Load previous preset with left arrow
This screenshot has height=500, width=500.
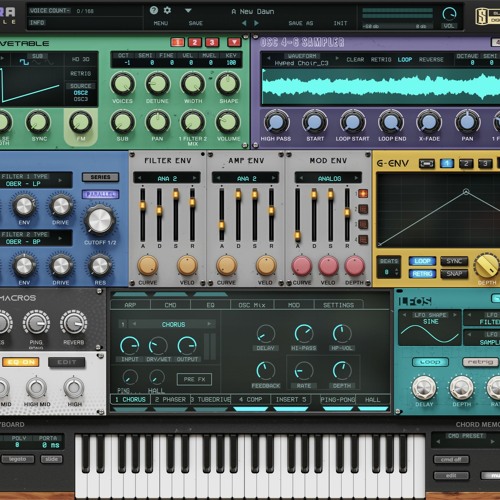(x=244, y=23)
